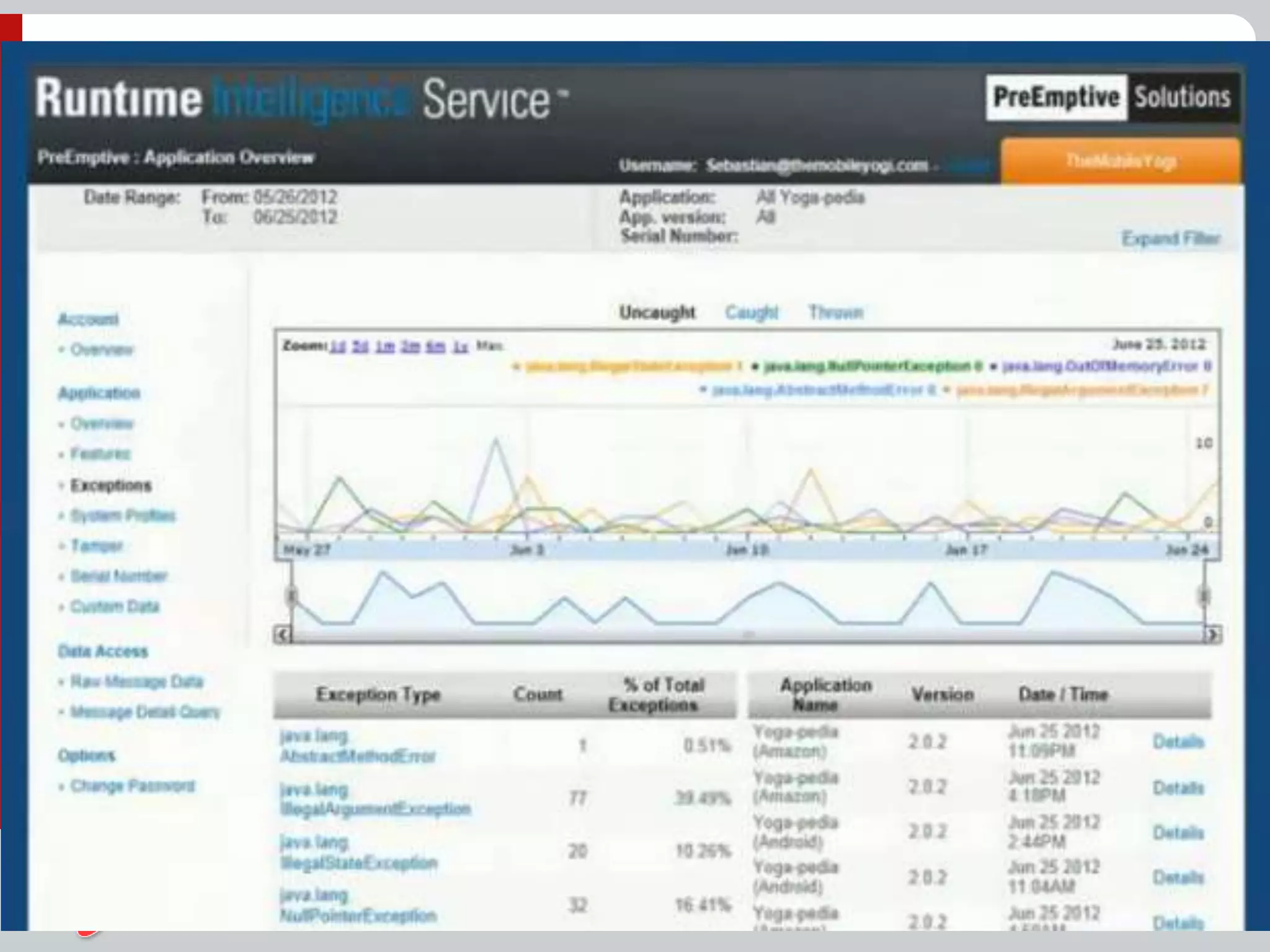Image resolution: width=1270 pixels, height=952 pixels.
Task: Click the PreEmptive Solutions logo
Action: (1112, 98)
